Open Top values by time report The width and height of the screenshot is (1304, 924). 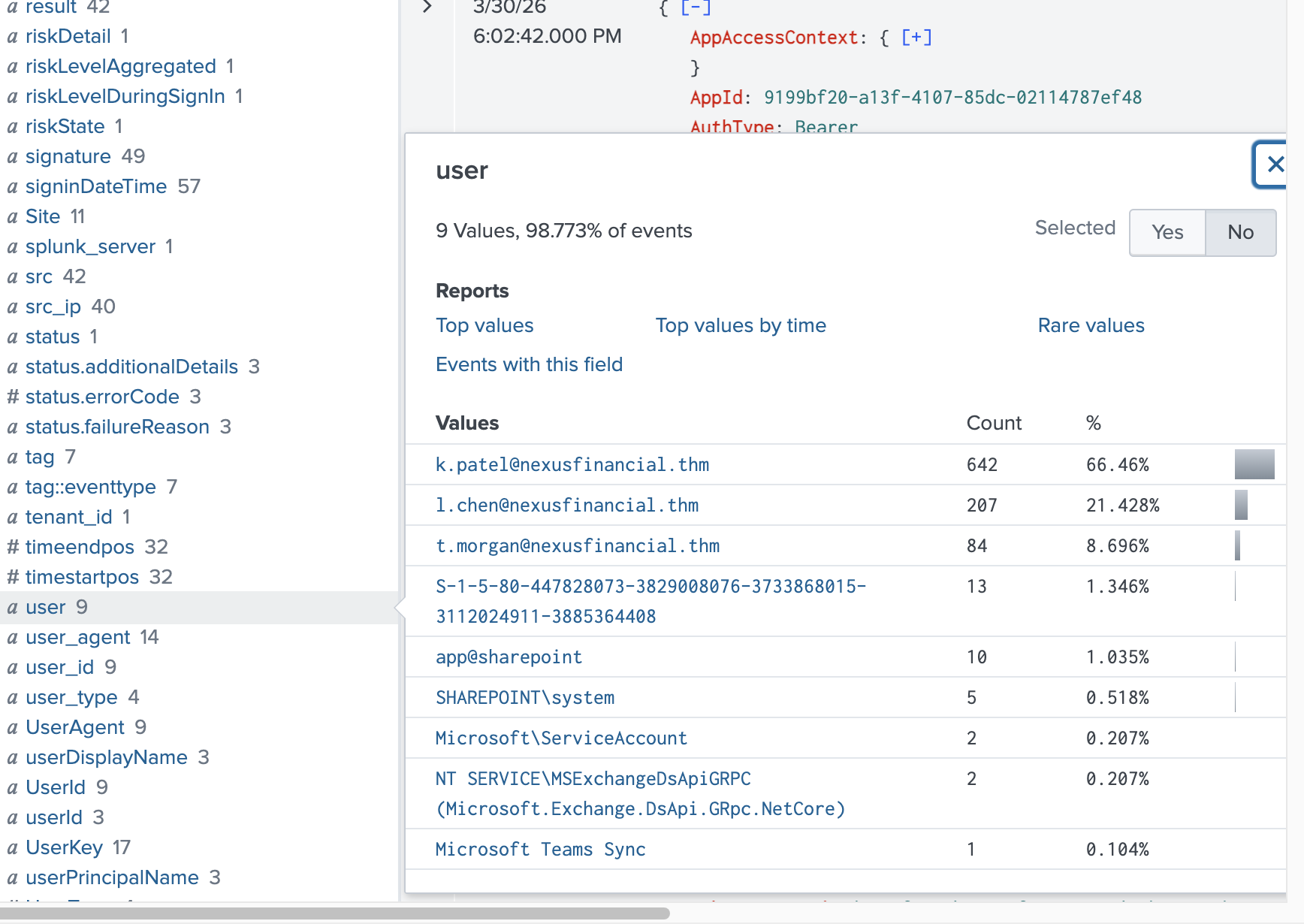[741, 325]
